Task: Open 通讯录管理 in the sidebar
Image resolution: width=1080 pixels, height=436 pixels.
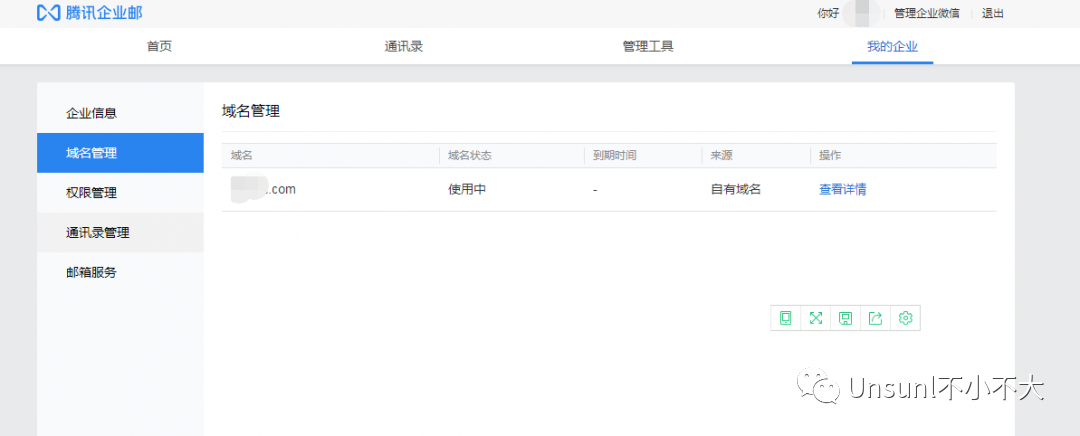Action: point(121,233)
